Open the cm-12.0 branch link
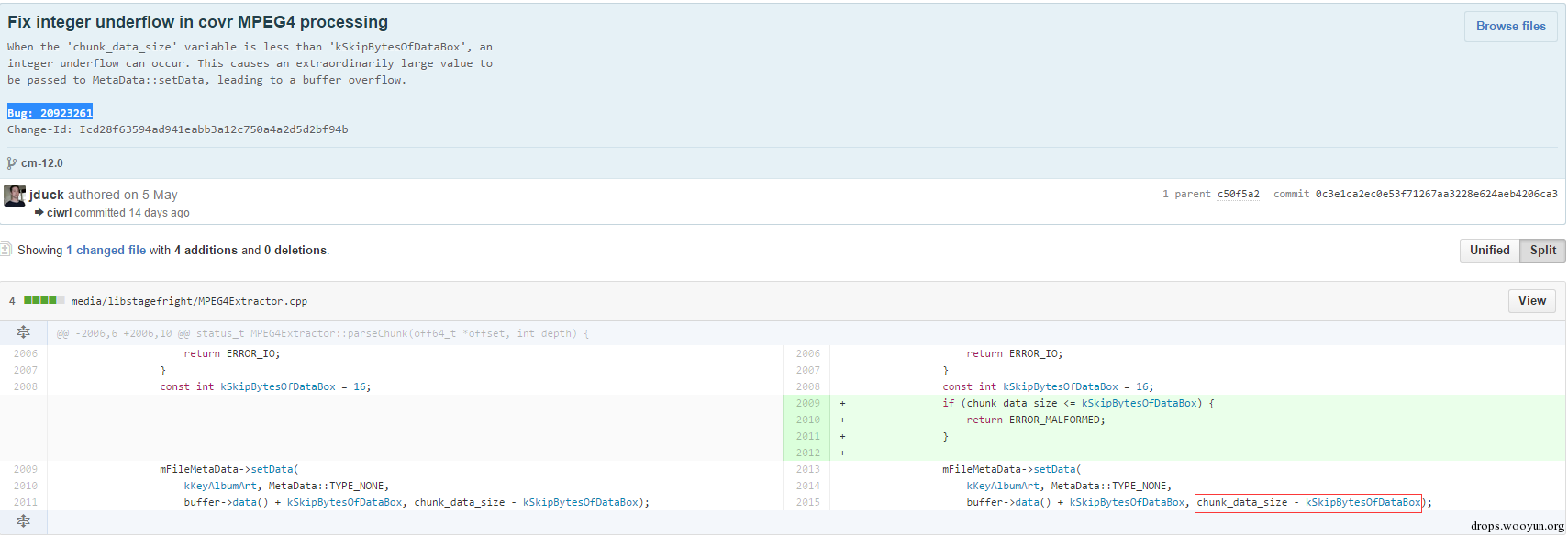The height and width of the screenshot is (537, 1568). pyautogui.click(x=42, y=163)
